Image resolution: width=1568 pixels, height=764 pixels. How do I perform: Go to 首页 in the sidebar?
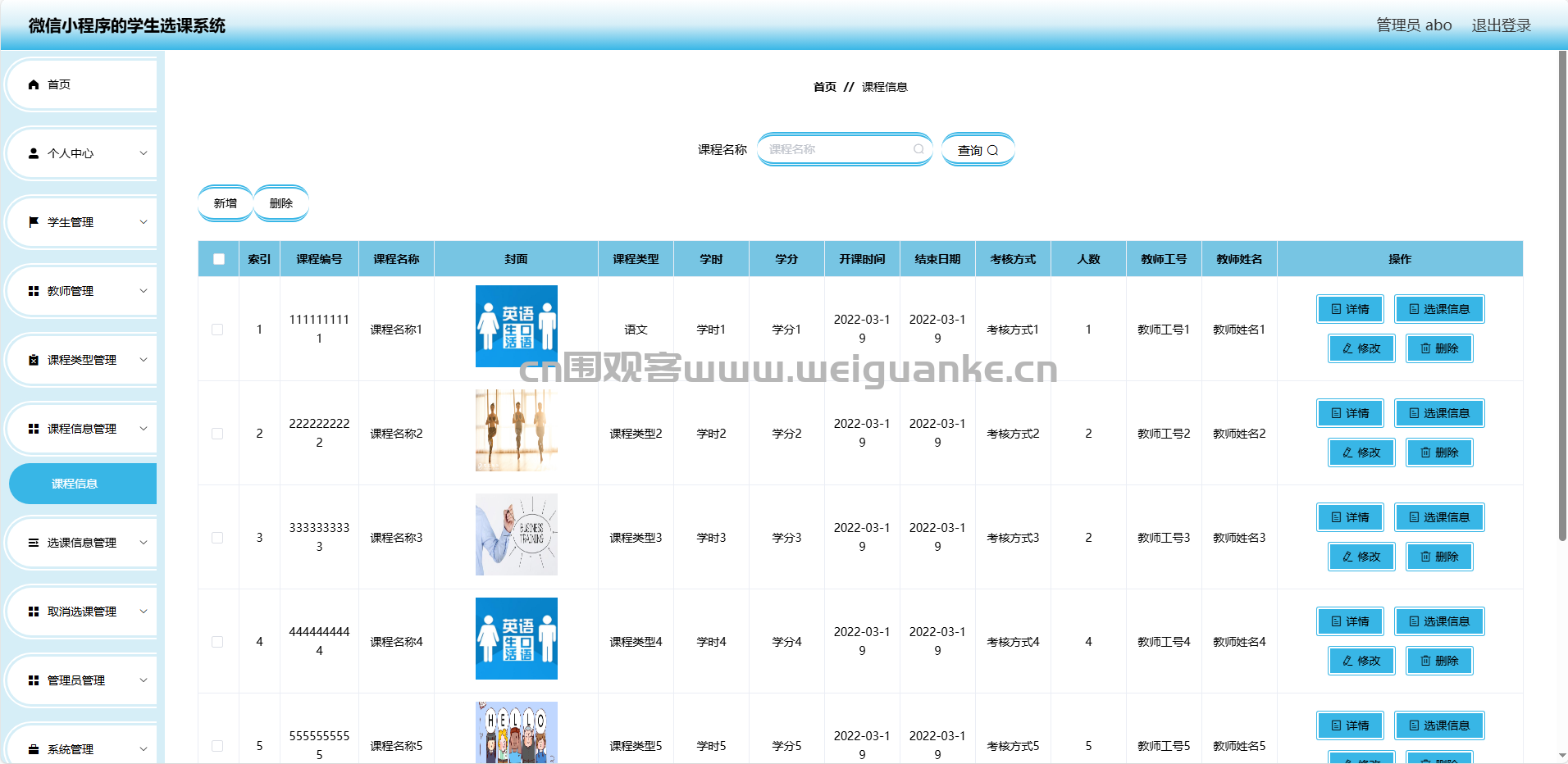pos(82,84)
